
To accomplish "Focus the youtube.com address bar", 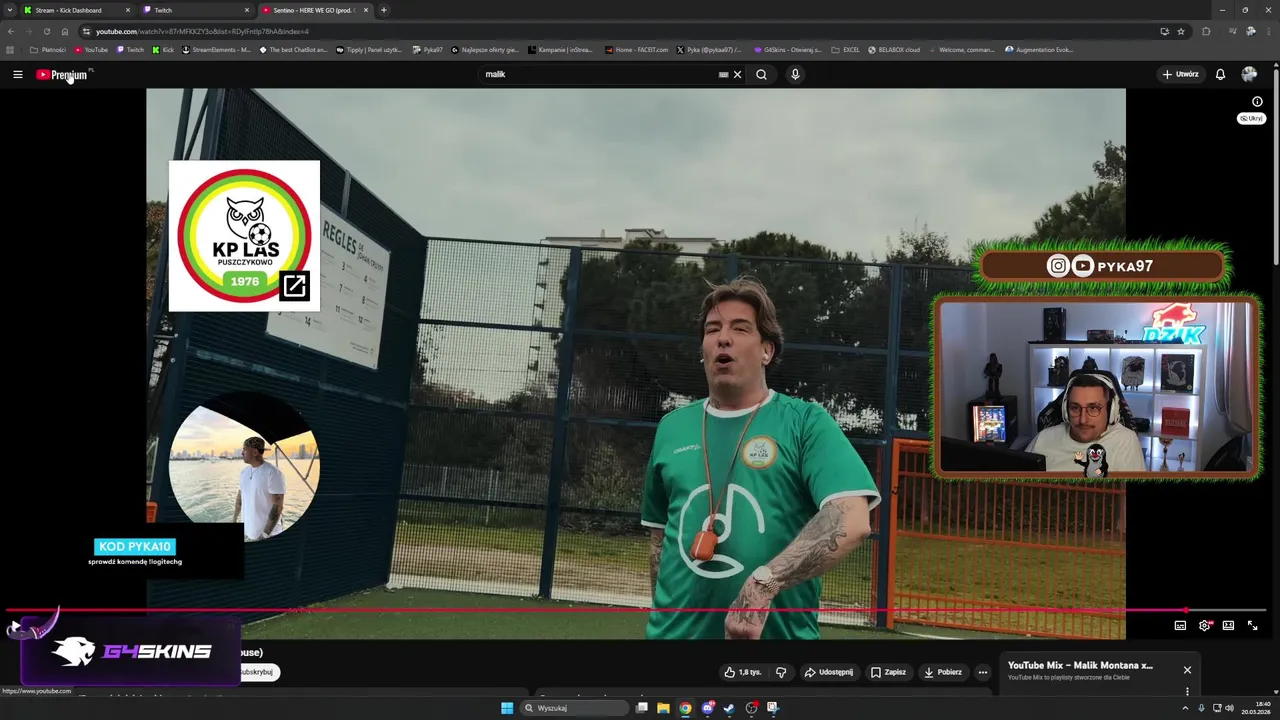I will (620, 31).
